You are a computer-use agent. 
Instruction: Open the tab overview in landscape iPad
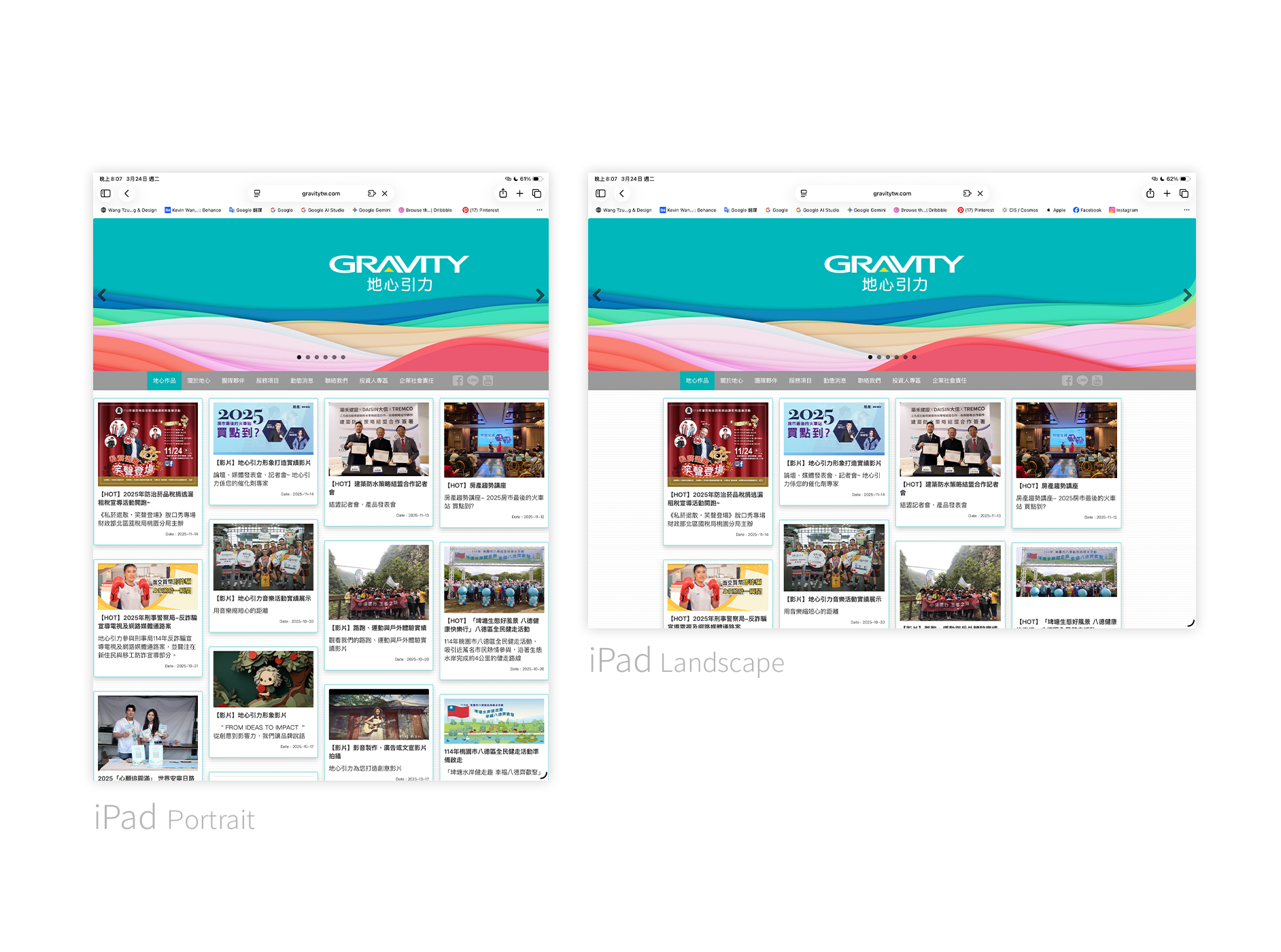[1184, 194]
